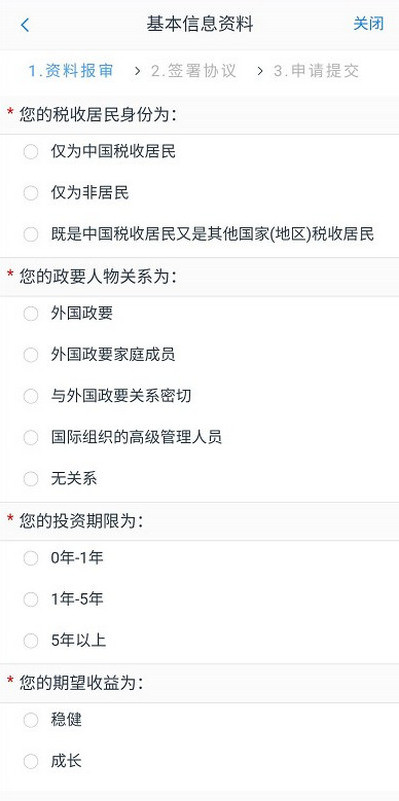This screenshot has height=801, width=399.
Task: Go to 3.申请提交 step
Action: point(316,71)
